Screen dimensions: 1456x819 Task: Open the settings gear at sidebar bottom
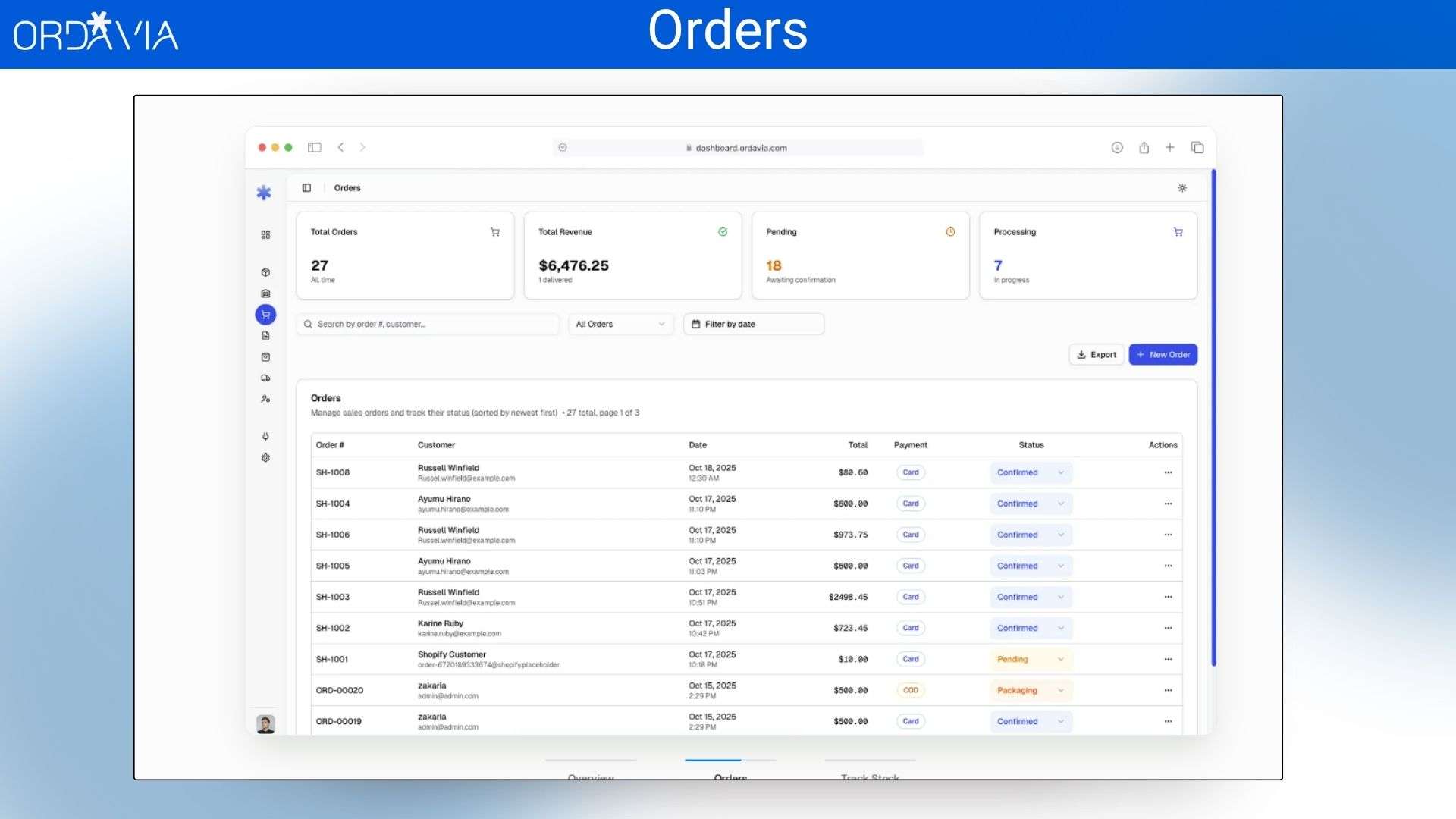point(265,458)
